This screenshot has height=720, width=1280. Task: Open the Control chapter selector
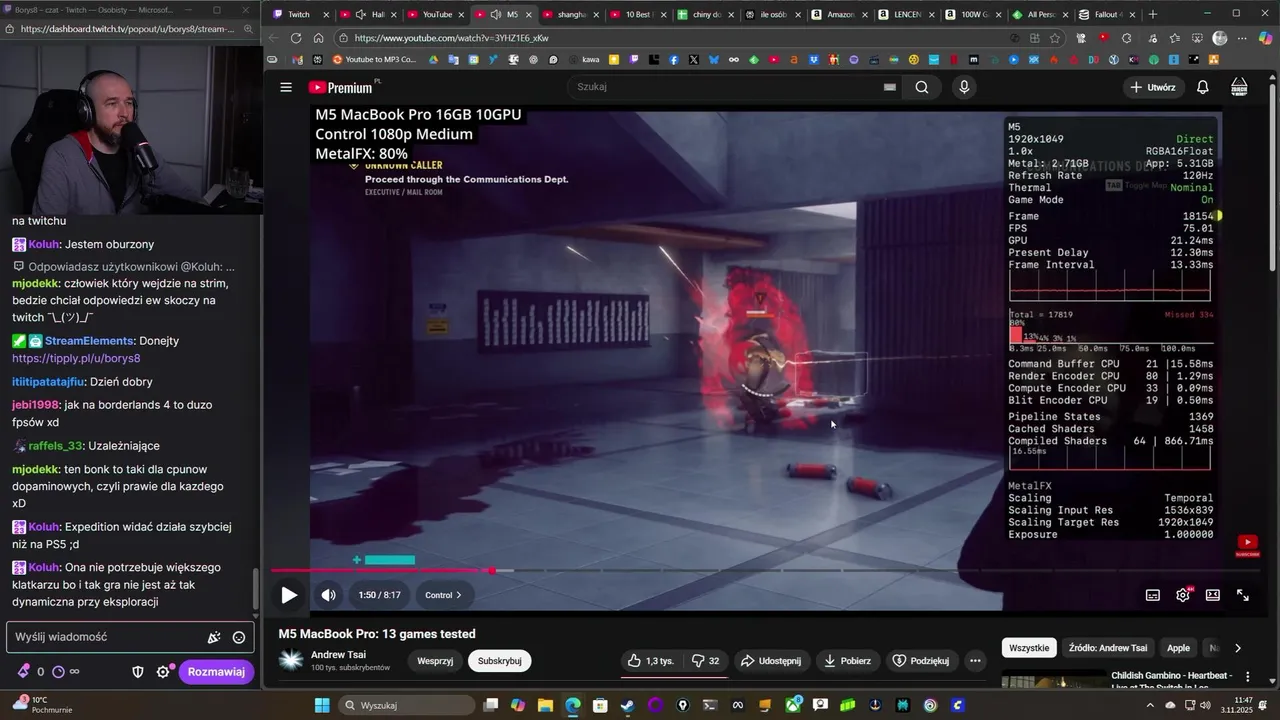point(443,595)
